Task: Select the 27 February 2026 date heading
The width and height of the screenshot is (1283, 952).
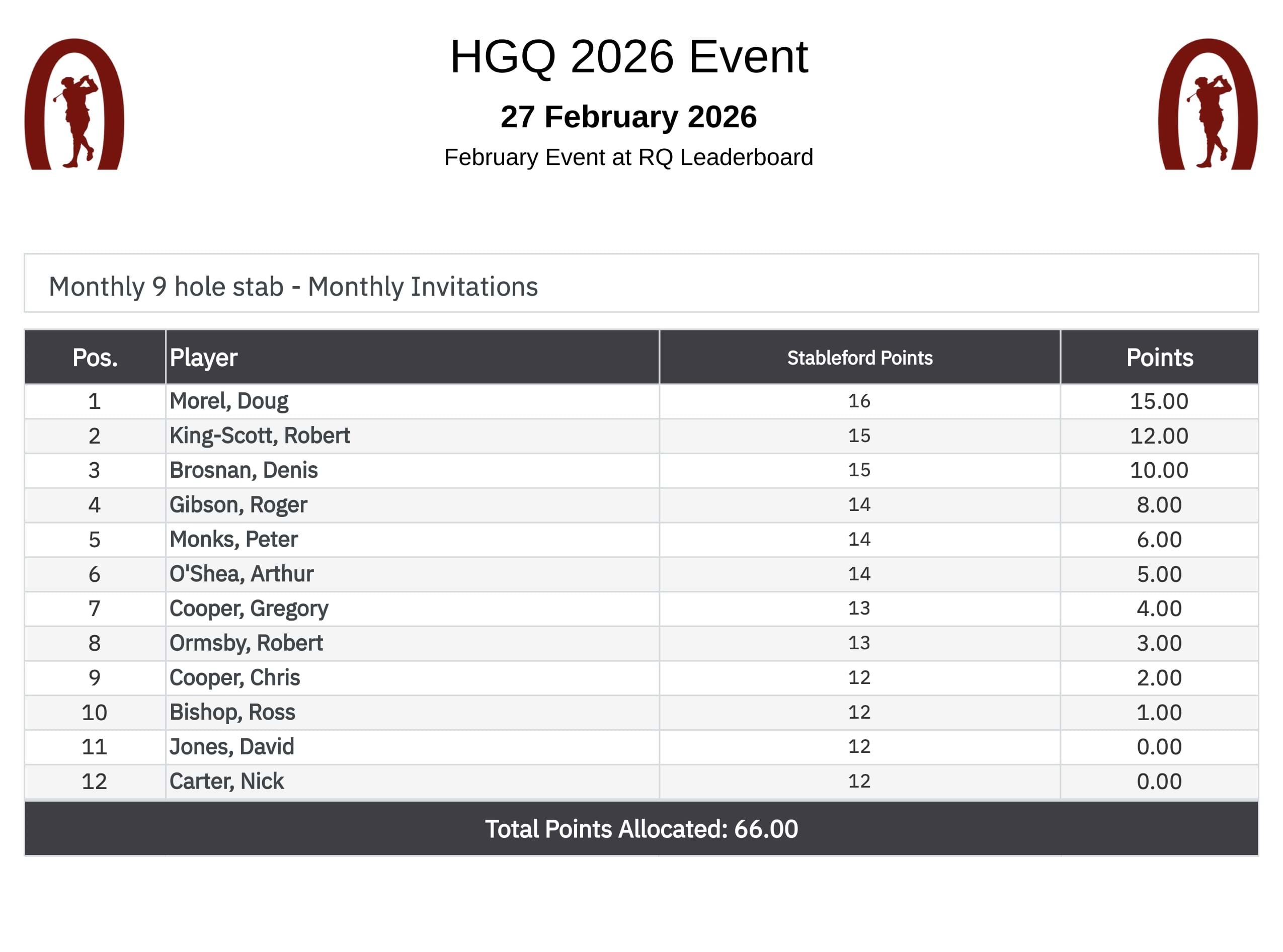Action: [628, 117]
